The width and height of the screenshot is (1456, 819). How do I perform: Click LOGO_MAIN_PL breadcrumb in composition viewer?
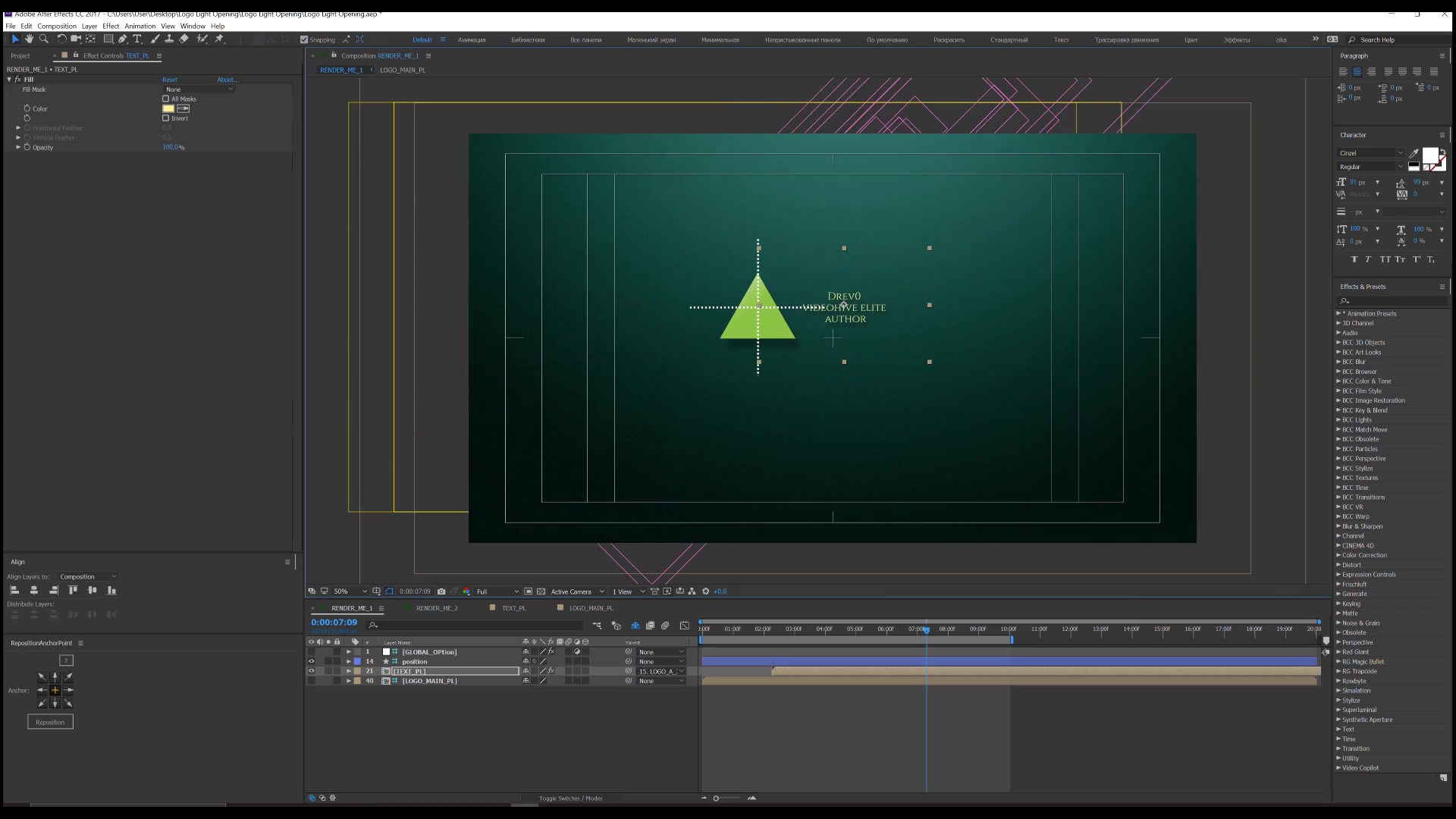point(403,70)
